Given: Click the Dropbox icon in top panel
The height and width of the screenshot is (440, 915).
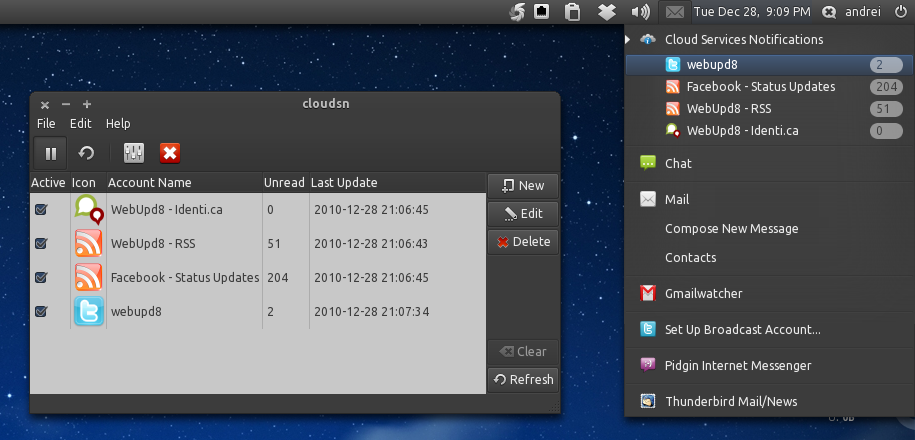Looking at the screenshot, I should pyautogui.click(x=606, y=12).
